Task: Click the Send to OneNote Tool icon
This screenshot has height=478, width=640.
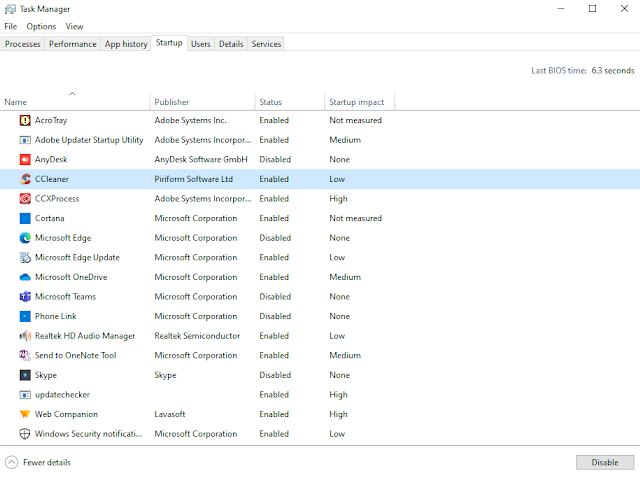Action: 25,356
